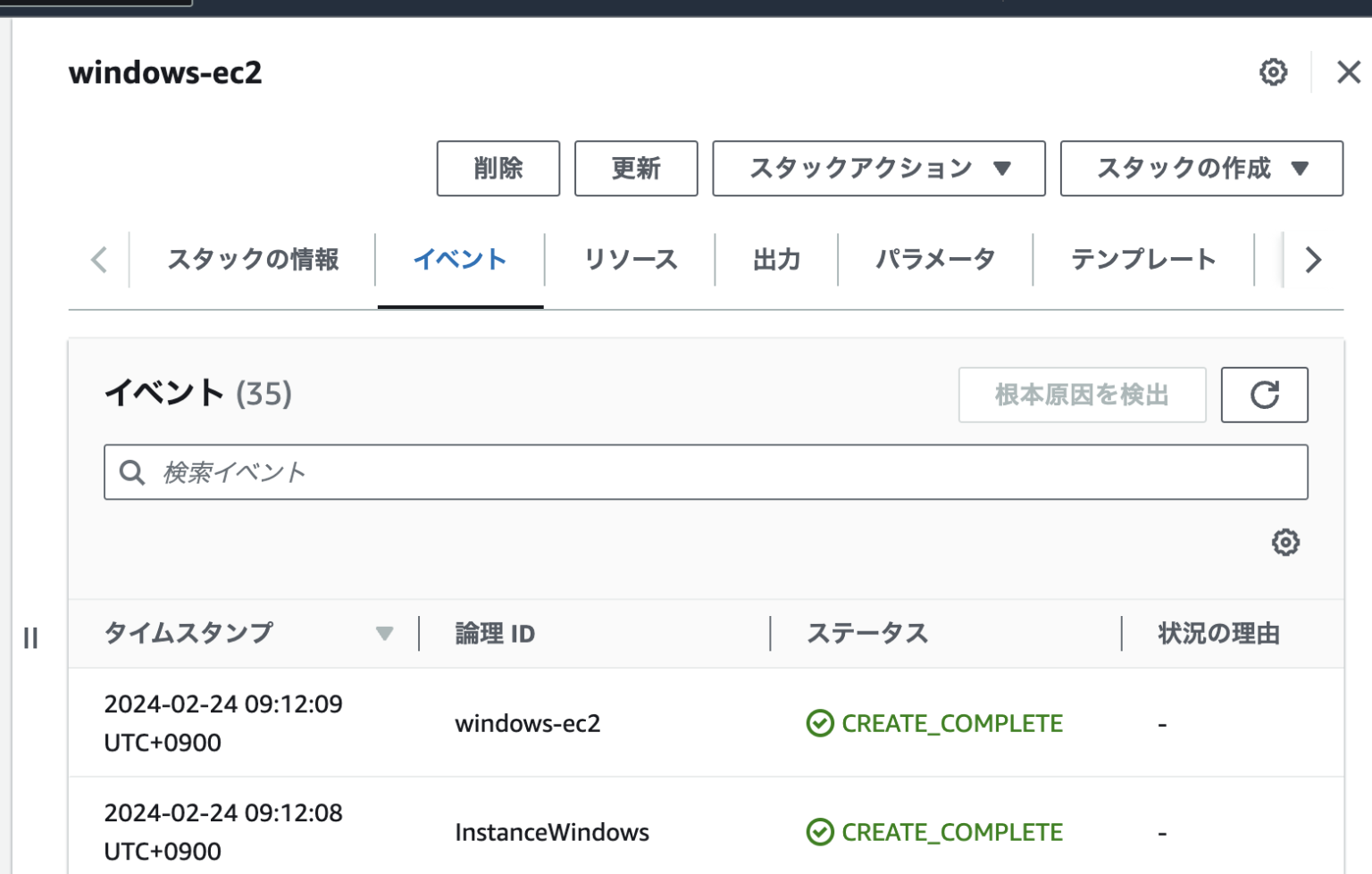Click the 根本原因を検出 button
Screen dimensions: 1372x874
point(1081,395)
